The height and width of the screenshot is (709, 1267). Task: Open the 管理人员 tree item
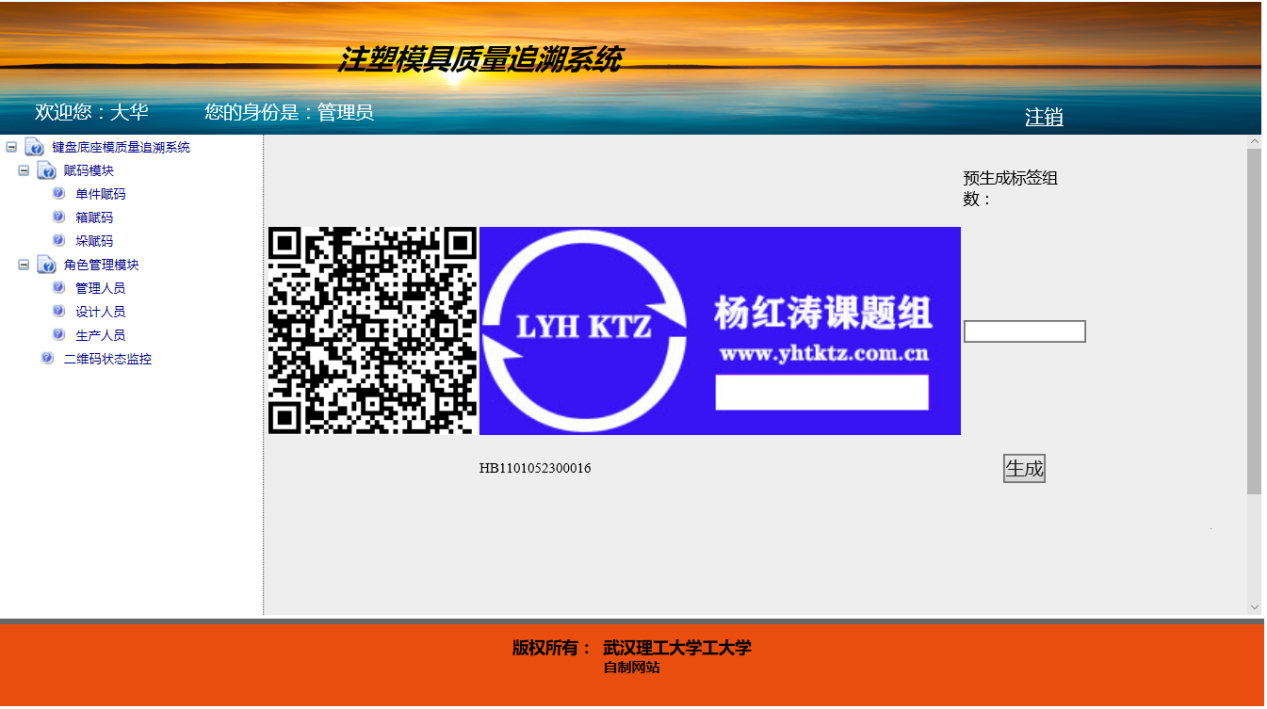click(x=101, y=288)
